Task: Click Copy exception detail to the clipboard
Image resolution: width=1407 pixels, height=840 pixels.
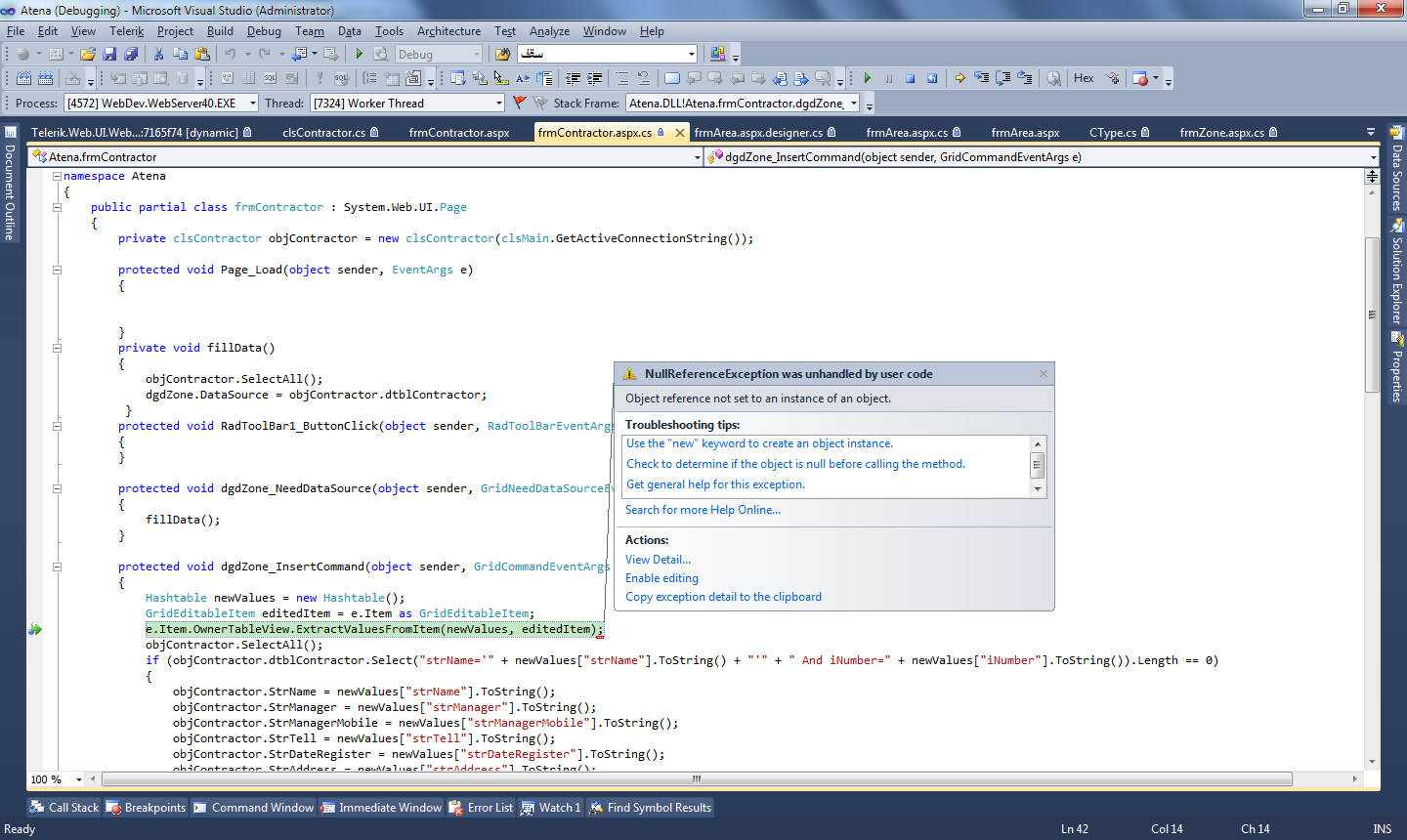Action: (x=723, y=597)
